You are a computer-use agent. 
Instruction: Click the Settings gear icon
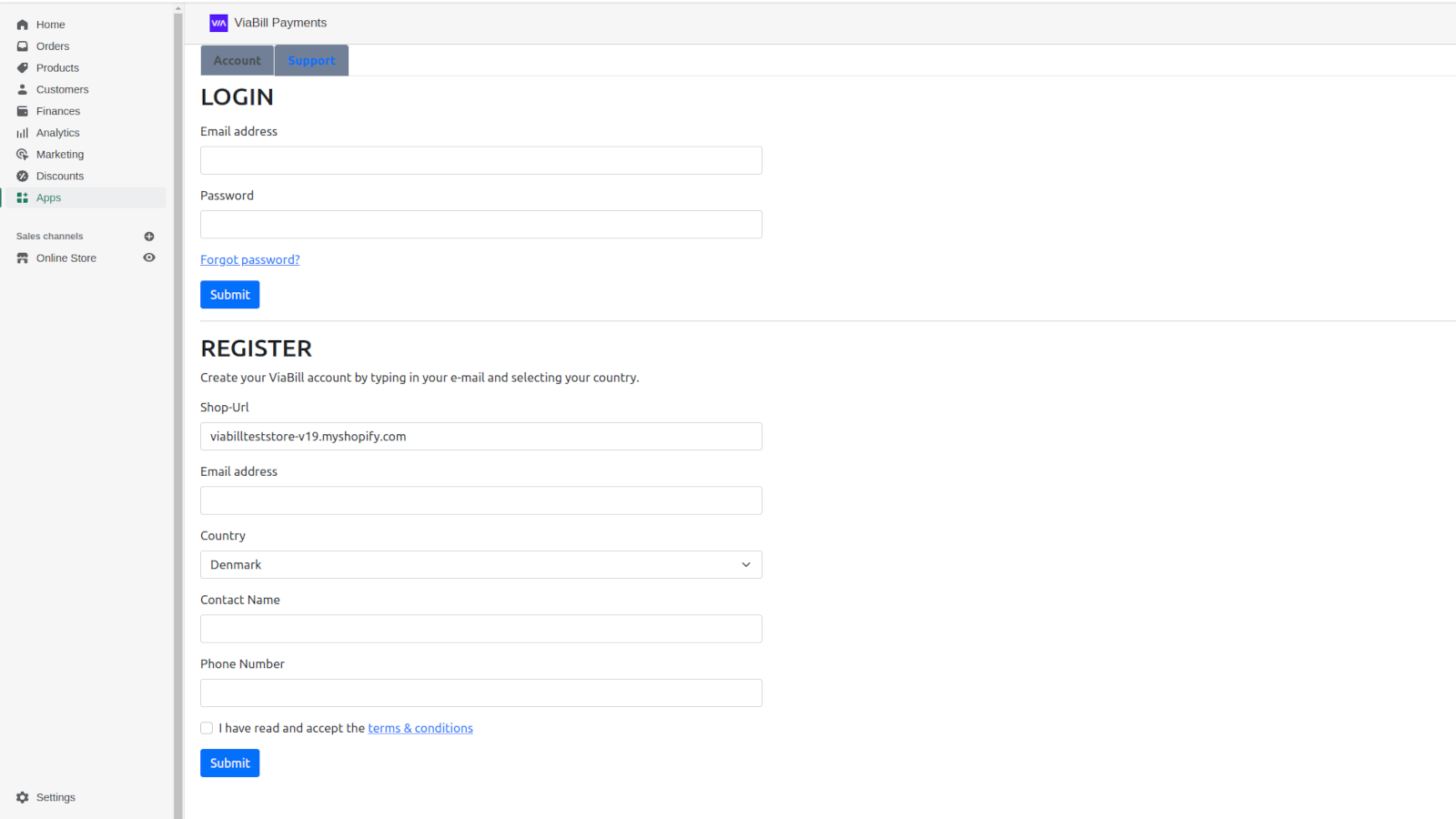tap(23, 797)
